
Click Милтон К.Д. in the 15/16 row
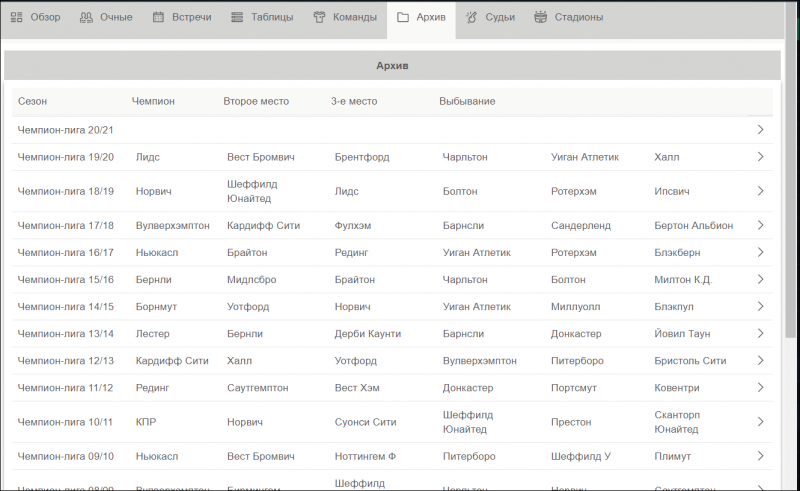(683, 280)
